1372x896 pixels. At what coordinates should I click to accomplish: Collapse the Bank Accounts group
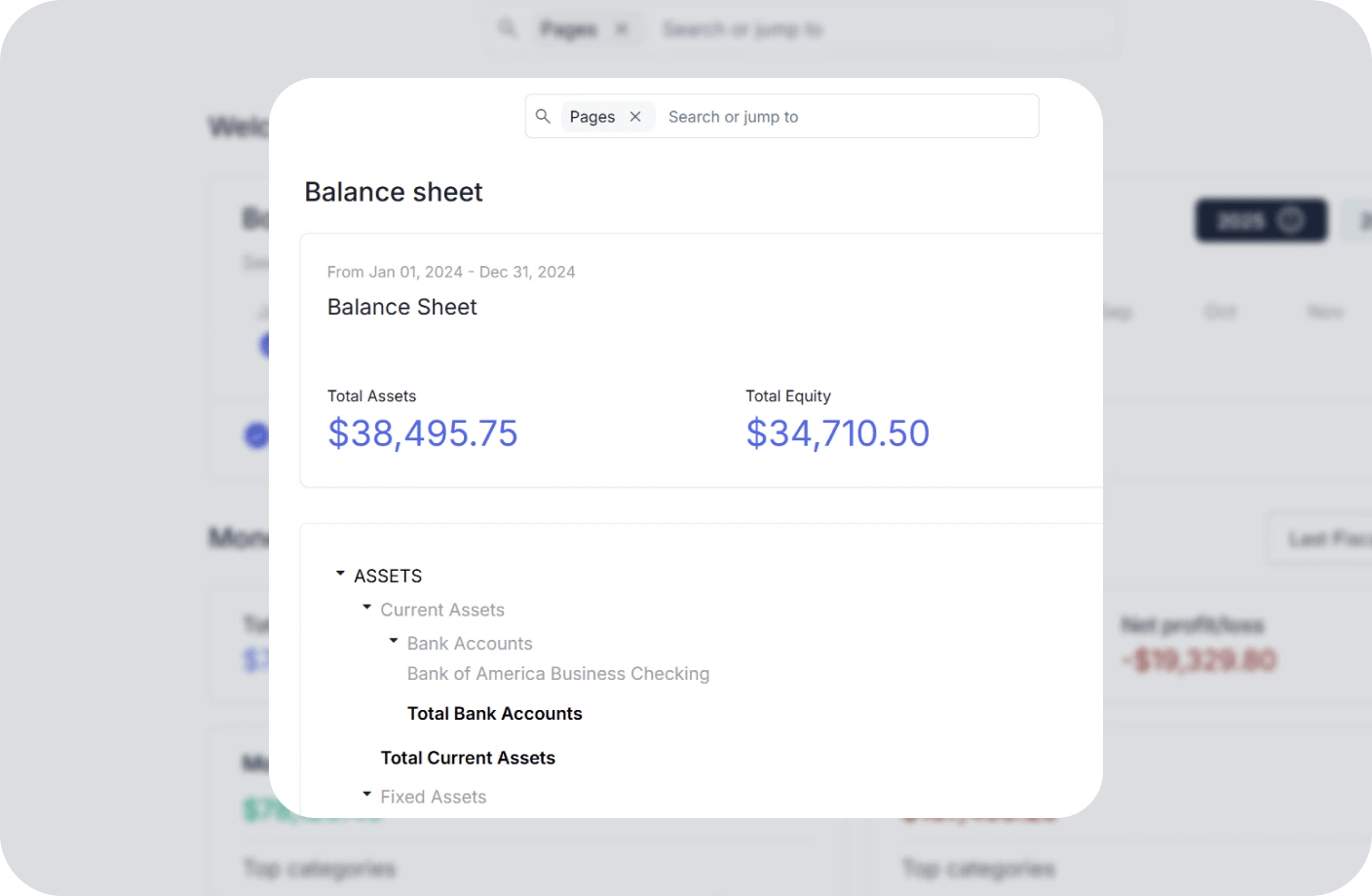tap(394, 641)
